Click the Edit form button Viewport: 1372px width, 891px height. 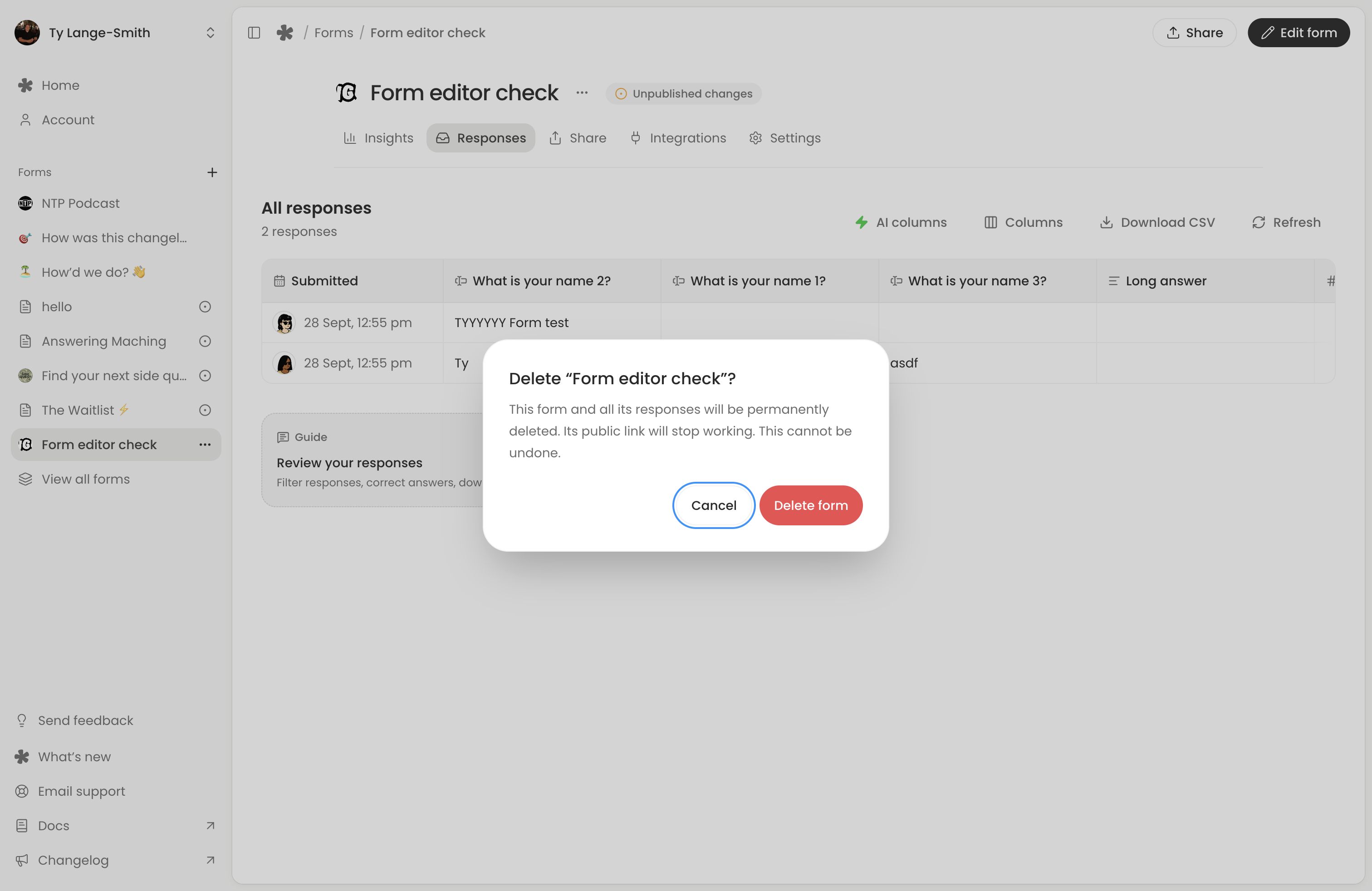click(x=1299, y=33)
